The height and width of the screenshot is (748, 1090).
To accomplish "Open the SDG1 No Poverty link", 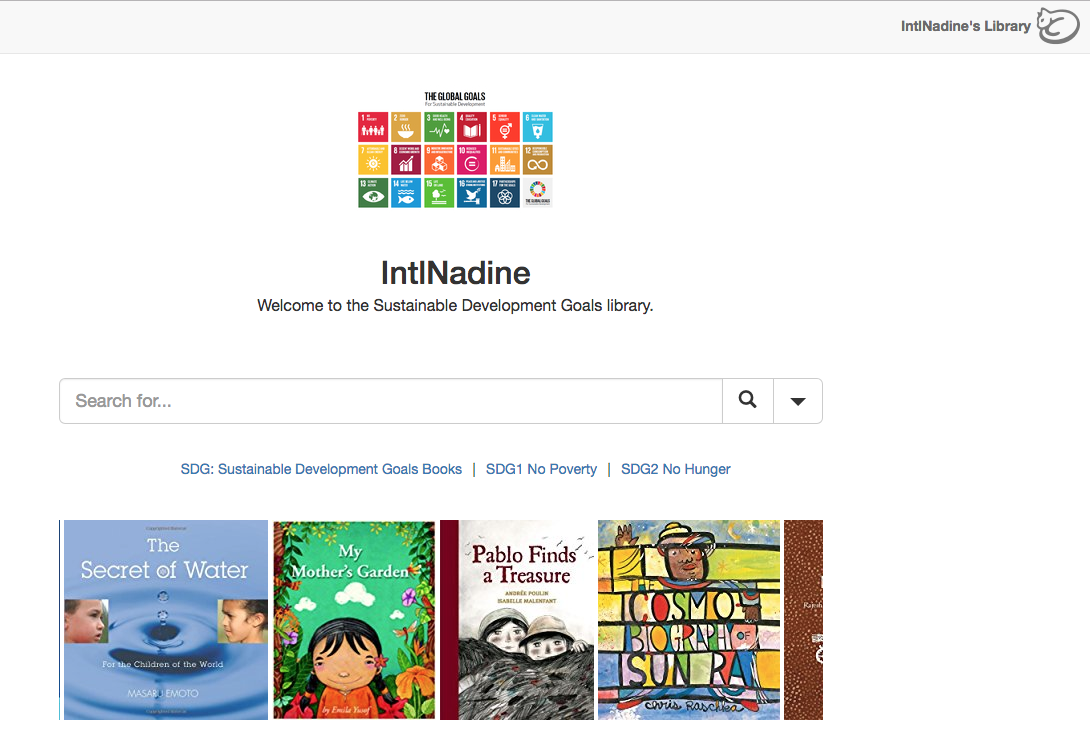I will pyautogui.click(x=542, y=469).
